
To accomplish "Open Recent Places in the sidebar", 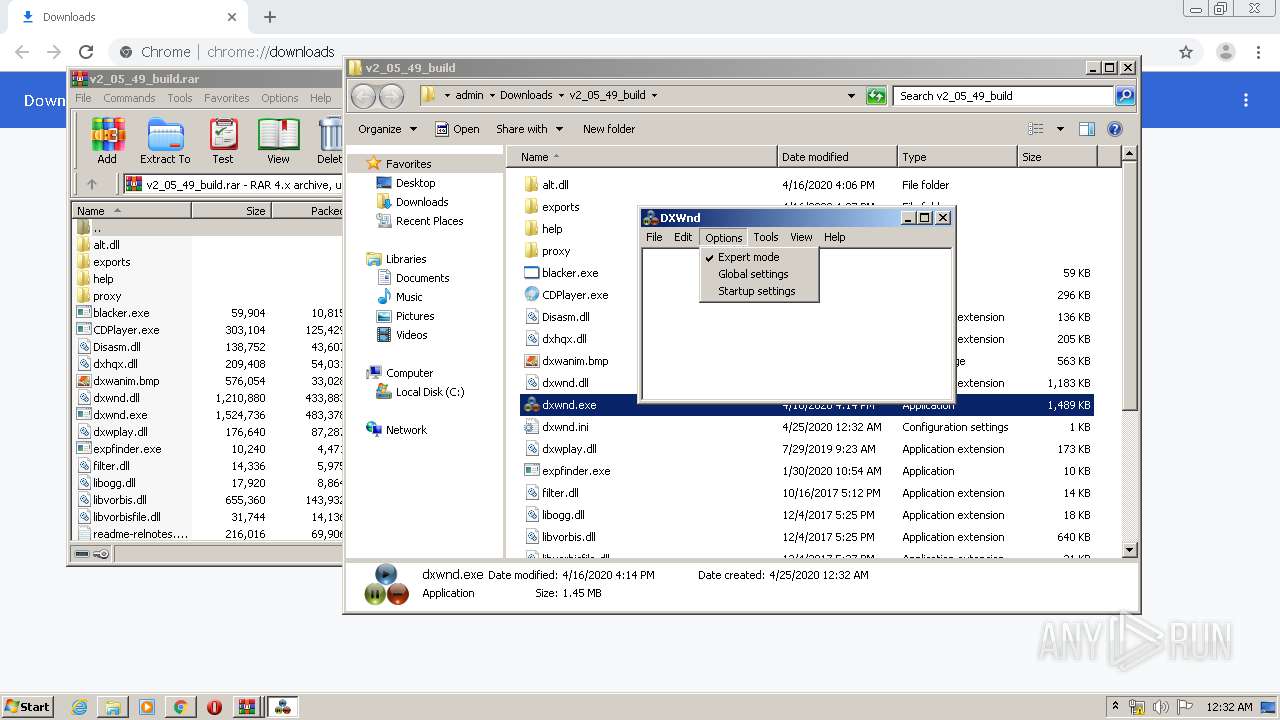I will [429, 221].
